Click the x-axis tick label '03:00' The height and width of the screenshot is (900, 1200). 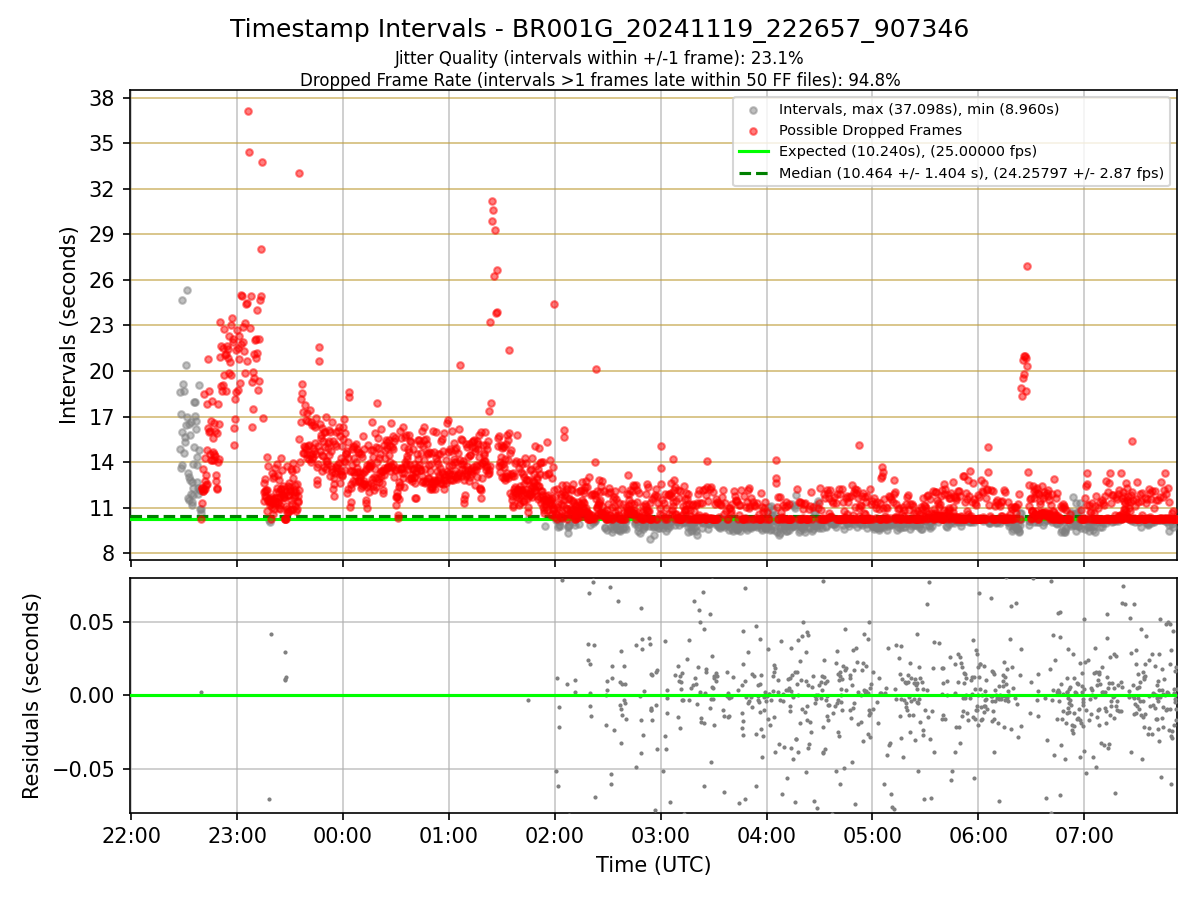(x=661, y=834)
